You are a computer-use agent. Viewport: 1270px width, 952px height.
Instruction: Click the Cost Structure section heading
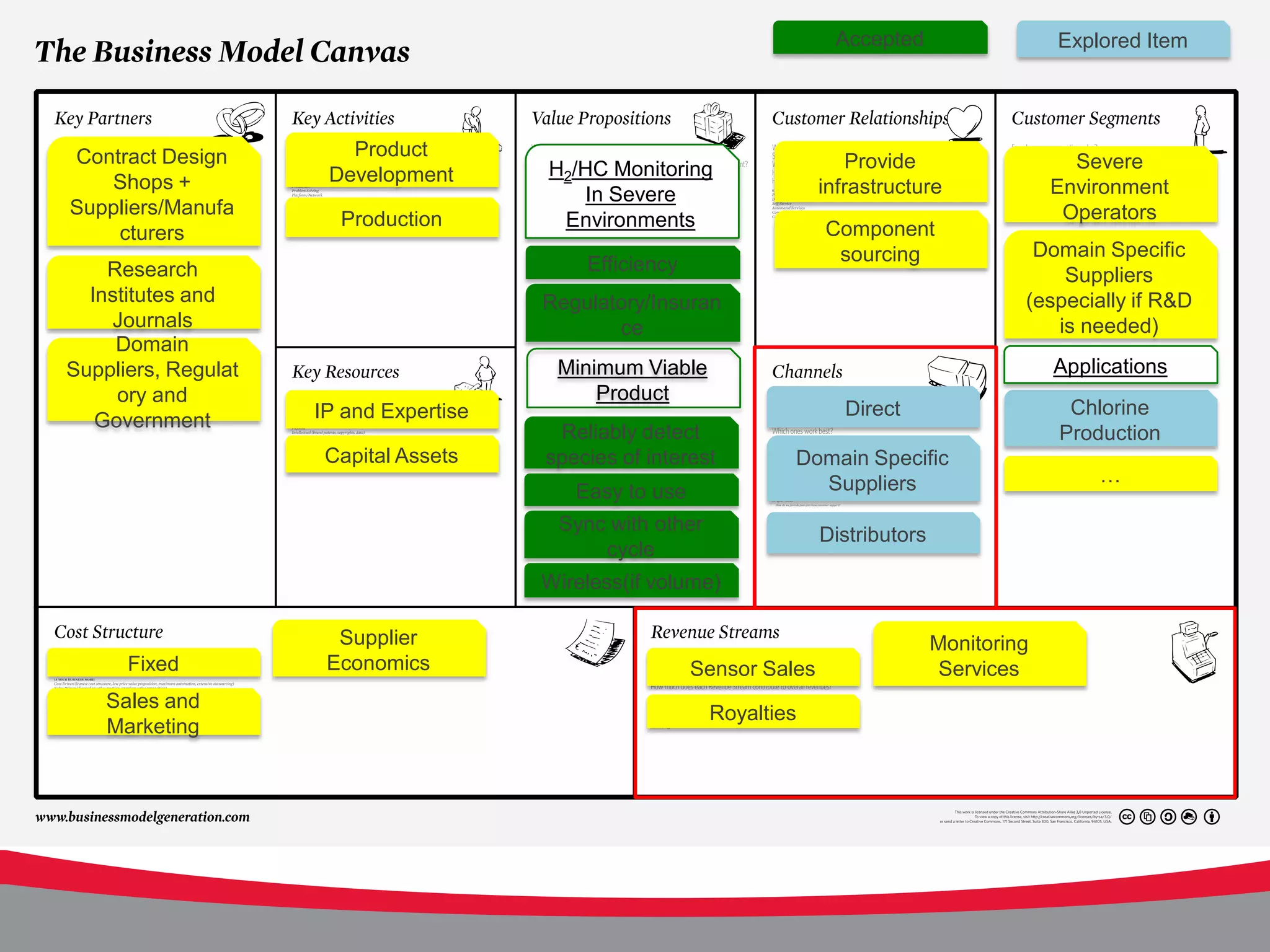(109, 632)
